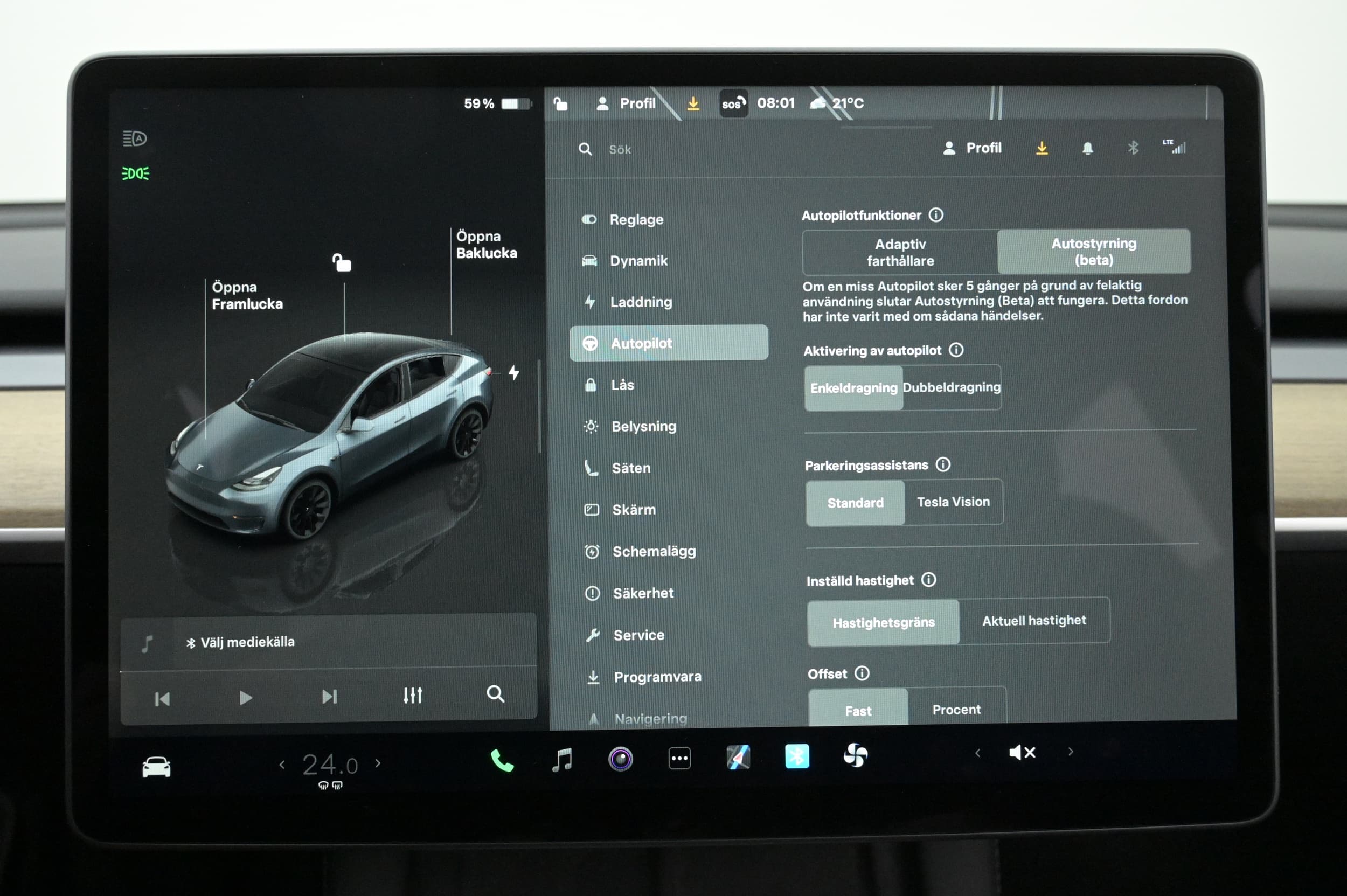Tap the lock icon in the status bar

tap(560, 103)
